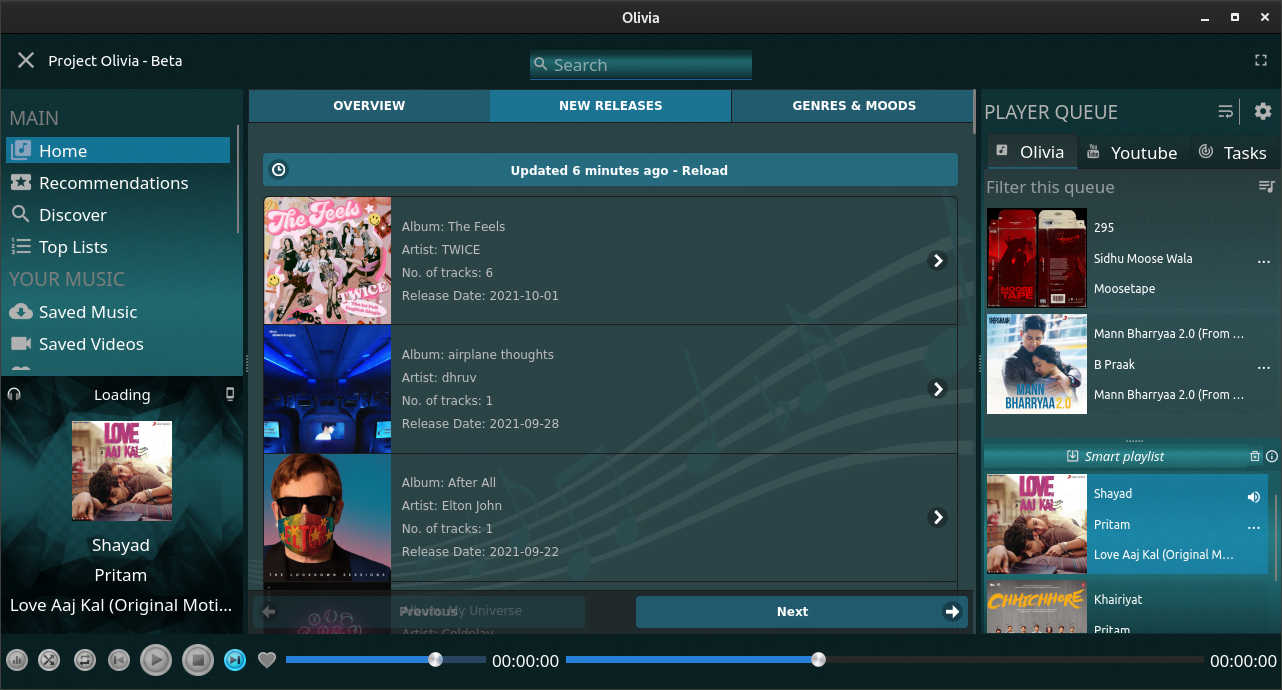Go to previous track icon
The image size is (1282, 690).
click(119, 660)
